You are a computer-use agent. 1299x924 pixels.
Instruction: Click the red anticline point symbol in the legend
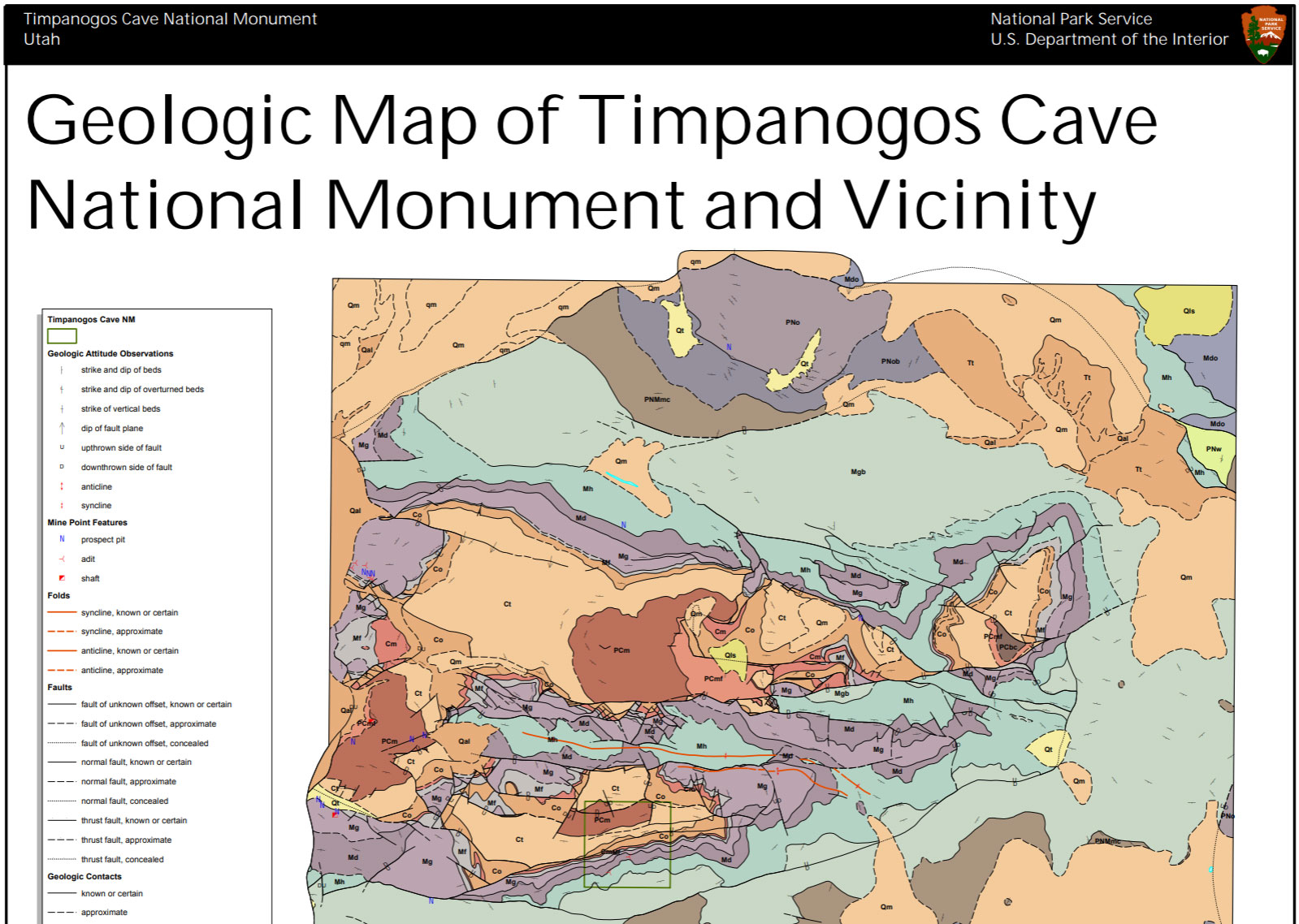[62, 486]
